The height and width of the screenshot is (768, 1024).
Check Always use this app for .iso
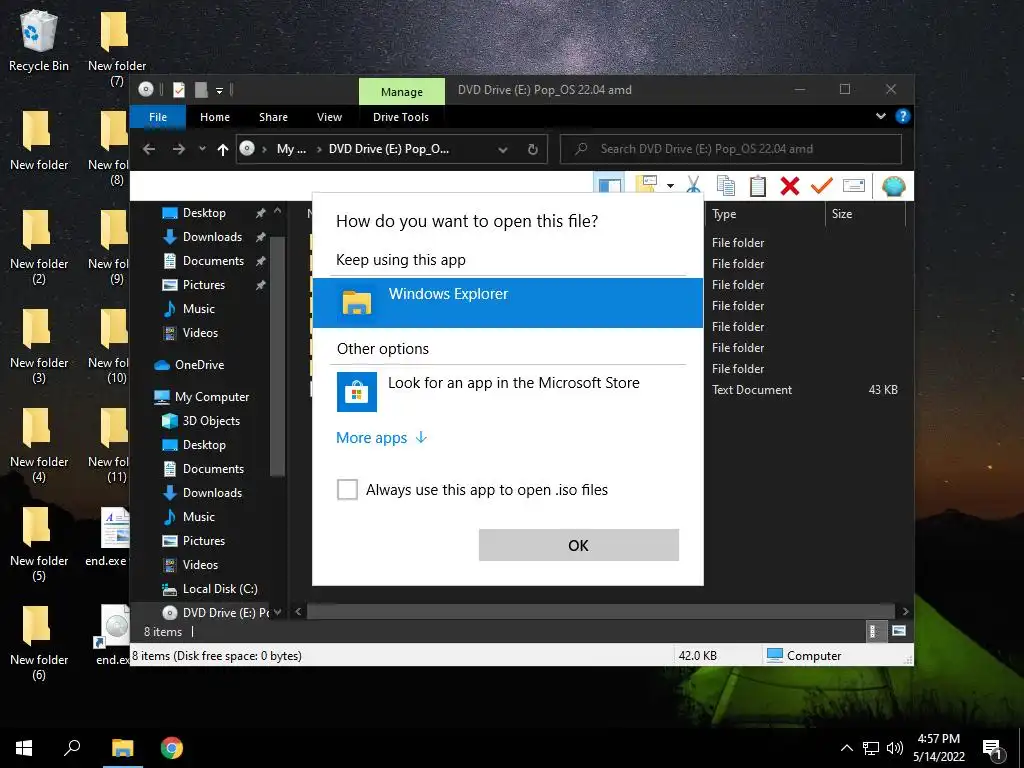click(x=347, y=489)
